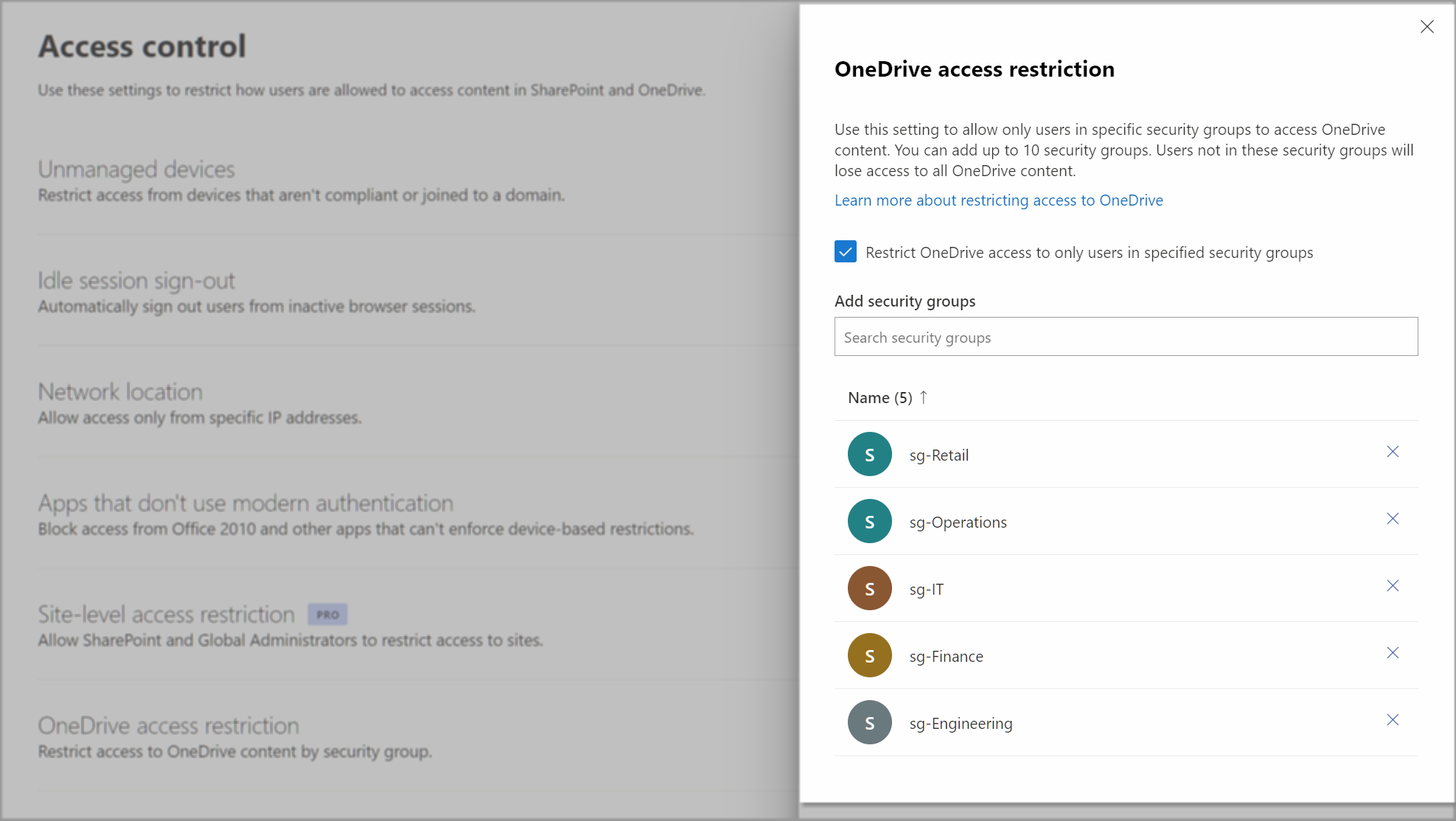Remove sg-Retail security group
This screenshot has height=821, width=1456.
click(x=1393, y=452)
